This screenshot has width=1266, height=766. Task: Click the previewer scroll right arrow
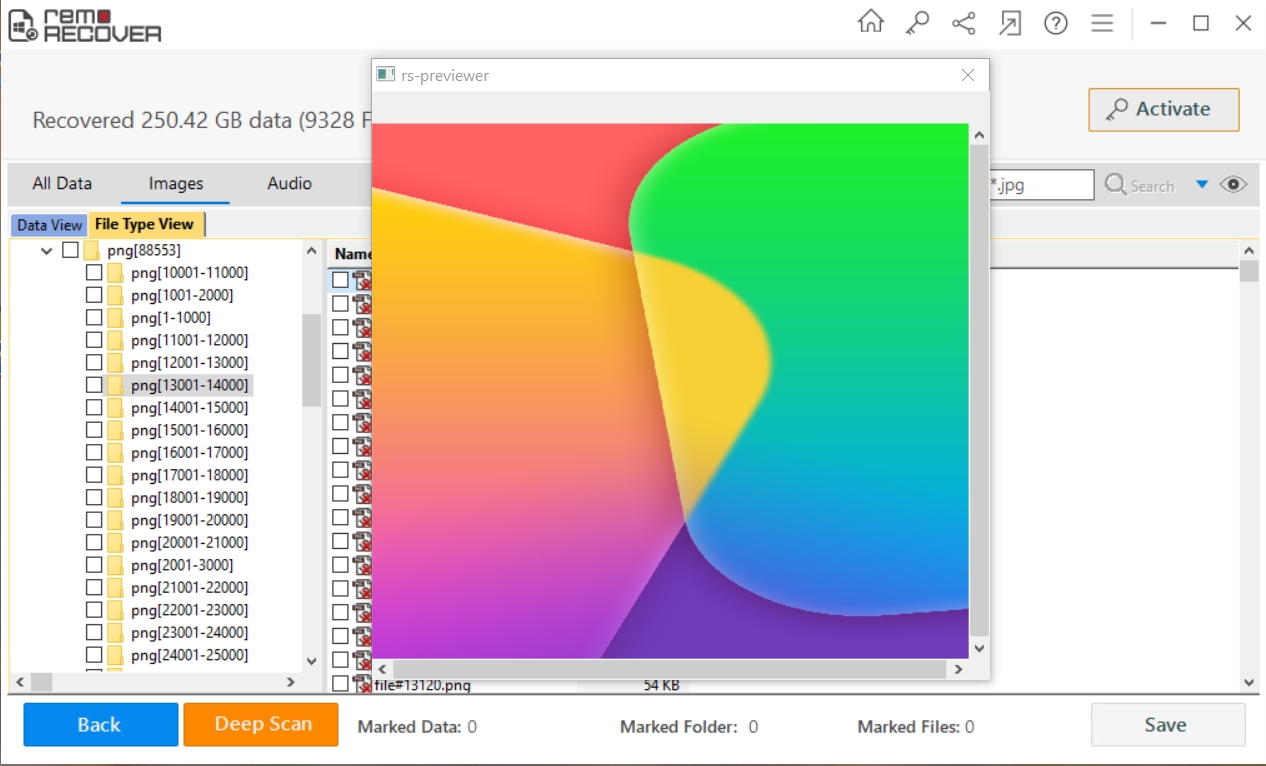[958, 669]
